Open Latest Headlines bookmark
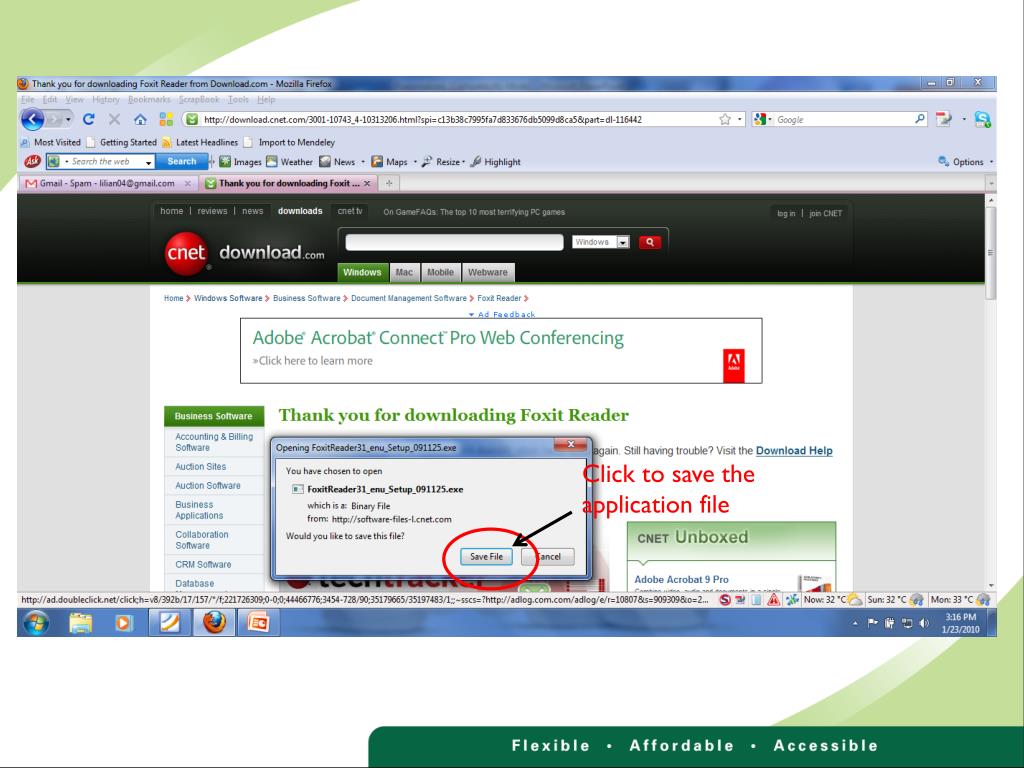1024x768 pixels. 200,142
